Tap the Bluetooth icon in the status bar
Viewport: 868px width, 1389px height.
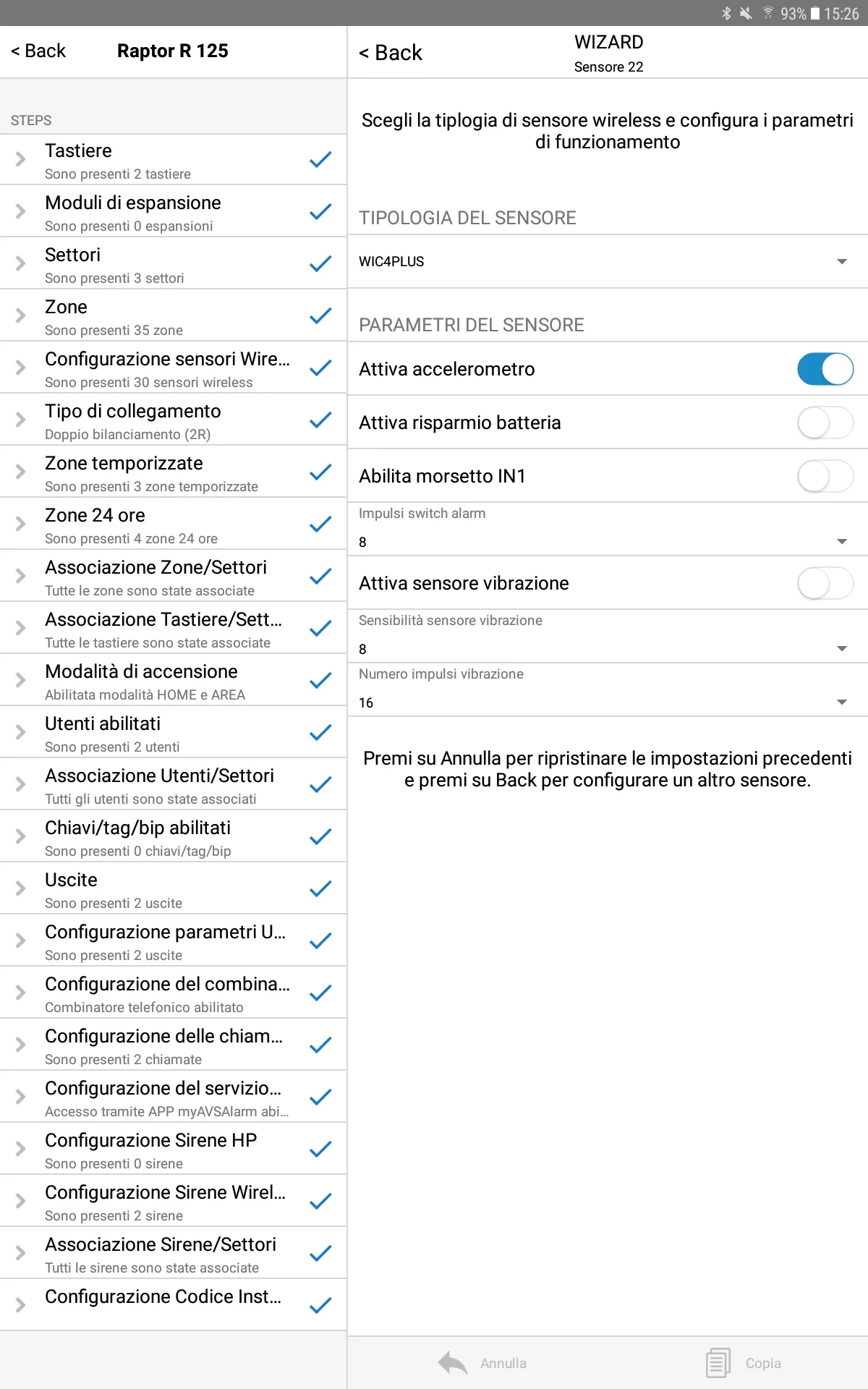(726, 12)
